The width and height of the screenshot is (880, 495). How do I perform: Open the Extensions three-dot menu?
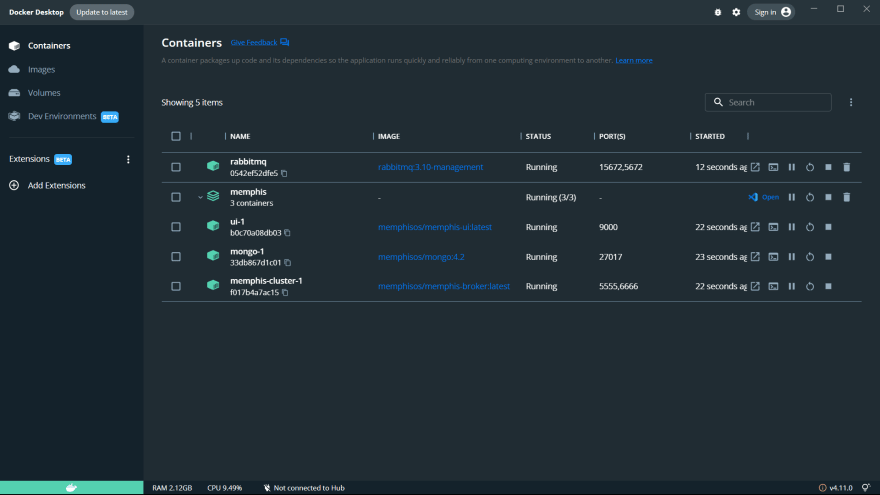(x=128, y=159)
